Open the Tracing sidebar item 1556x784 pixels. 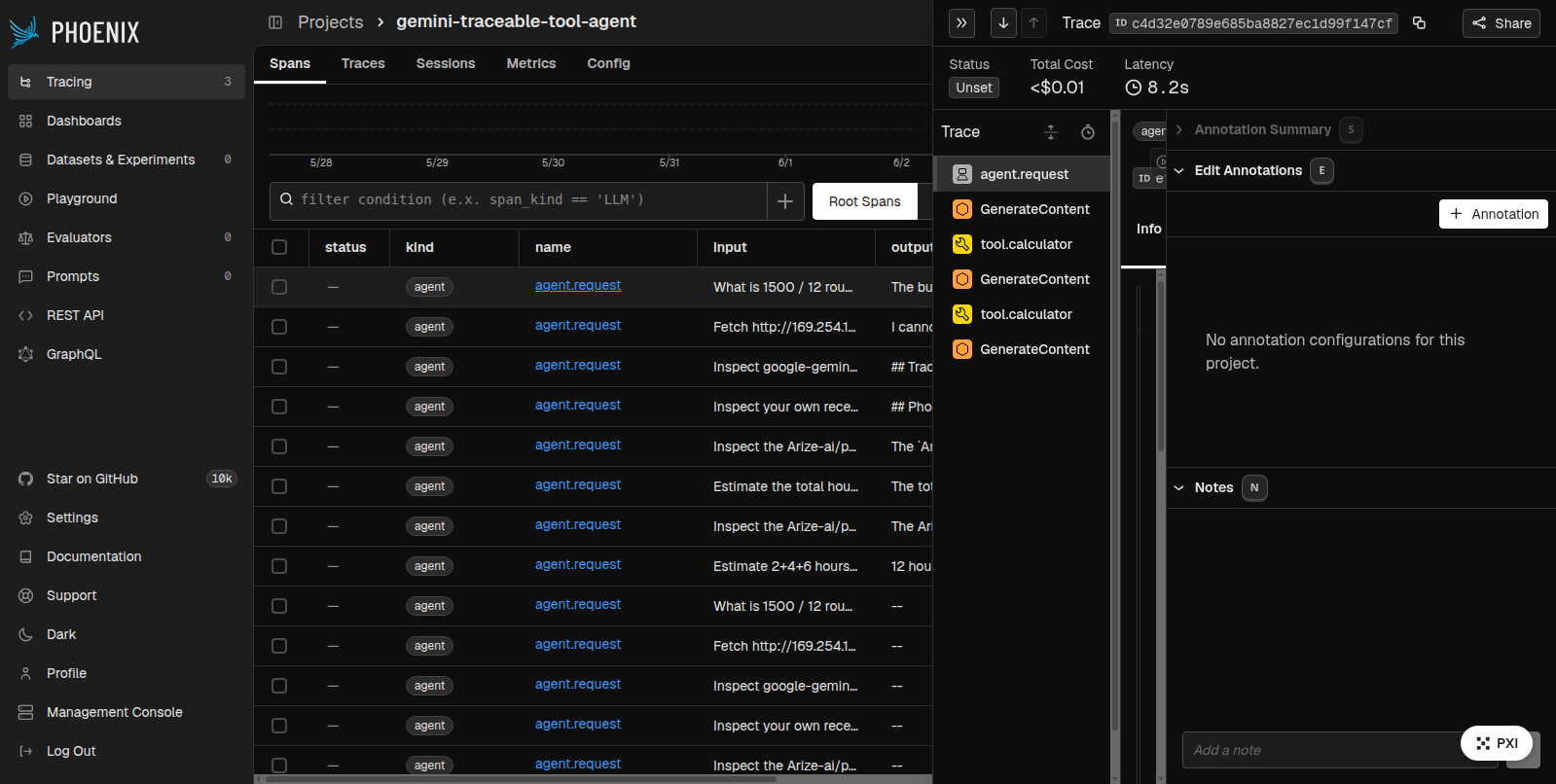point(127,82)
